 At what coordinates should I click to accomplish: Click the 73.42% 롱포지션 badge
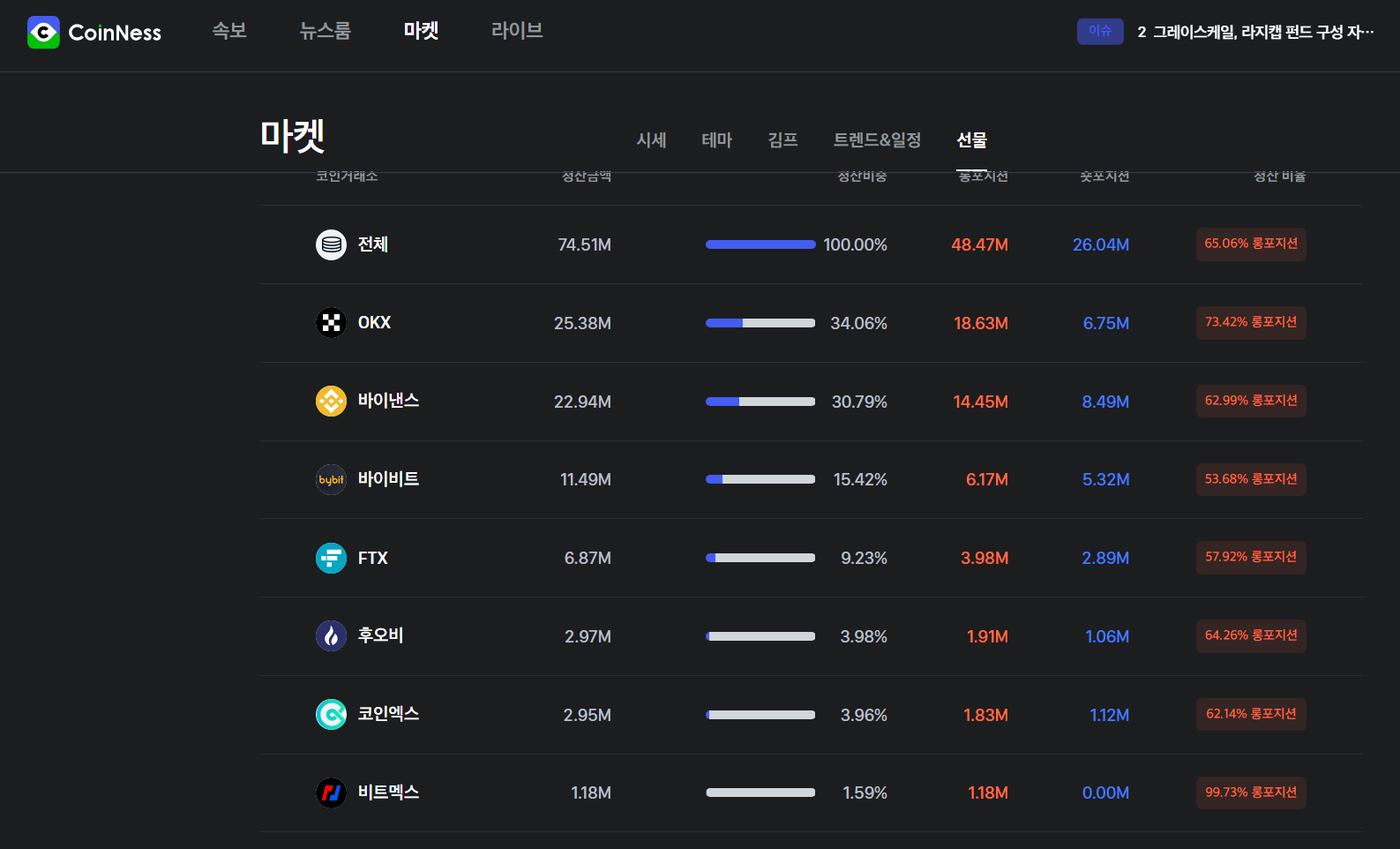pyautogui.click(x=1251, y=323)
